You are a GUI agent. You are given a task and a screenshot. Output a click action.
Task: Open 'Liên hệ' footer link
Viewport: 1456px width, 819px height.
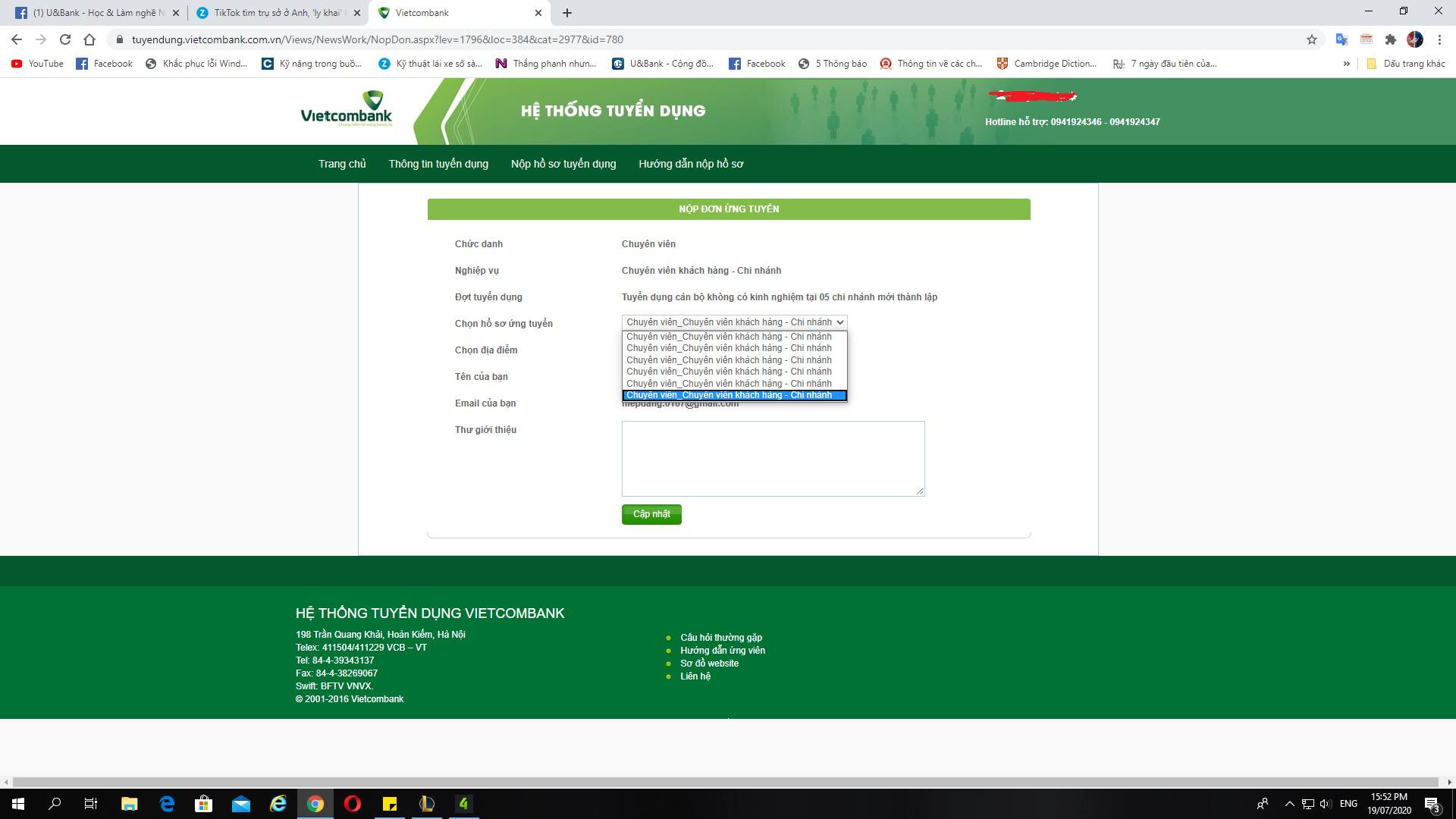(695, 676)
